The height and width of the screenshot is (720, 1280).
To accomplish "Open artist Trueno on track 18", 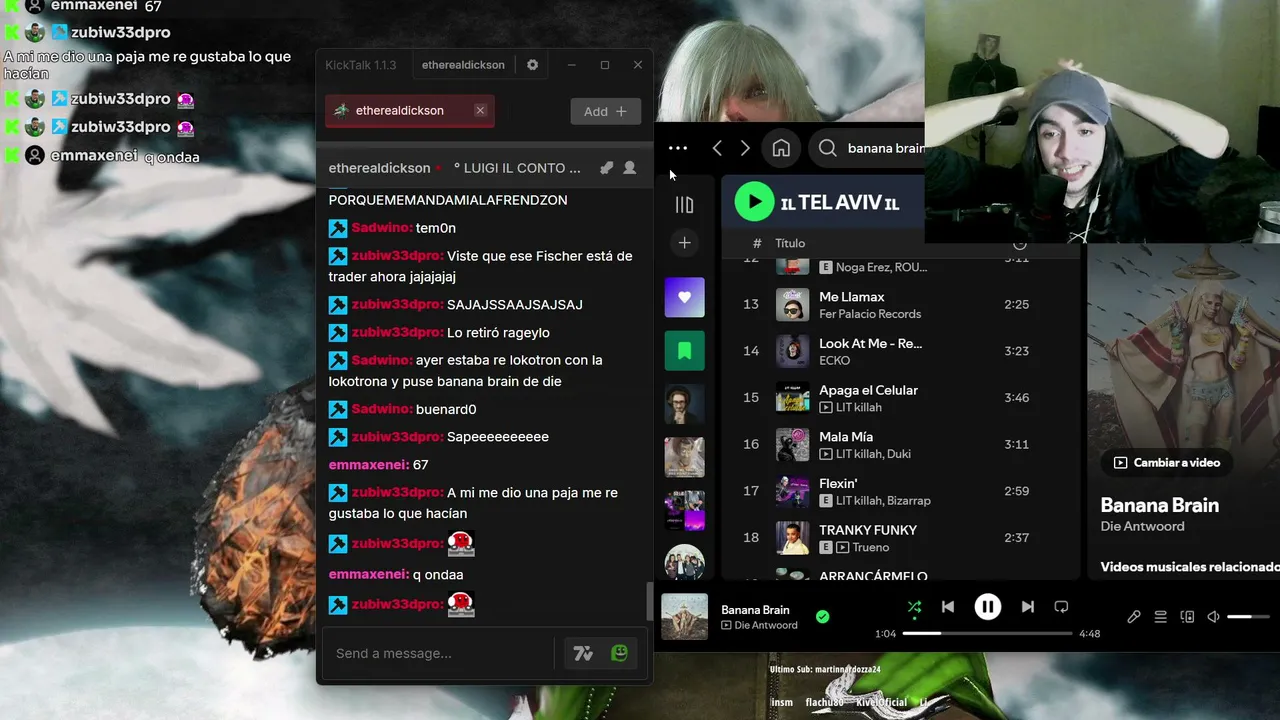I will [x=870, y=547].
